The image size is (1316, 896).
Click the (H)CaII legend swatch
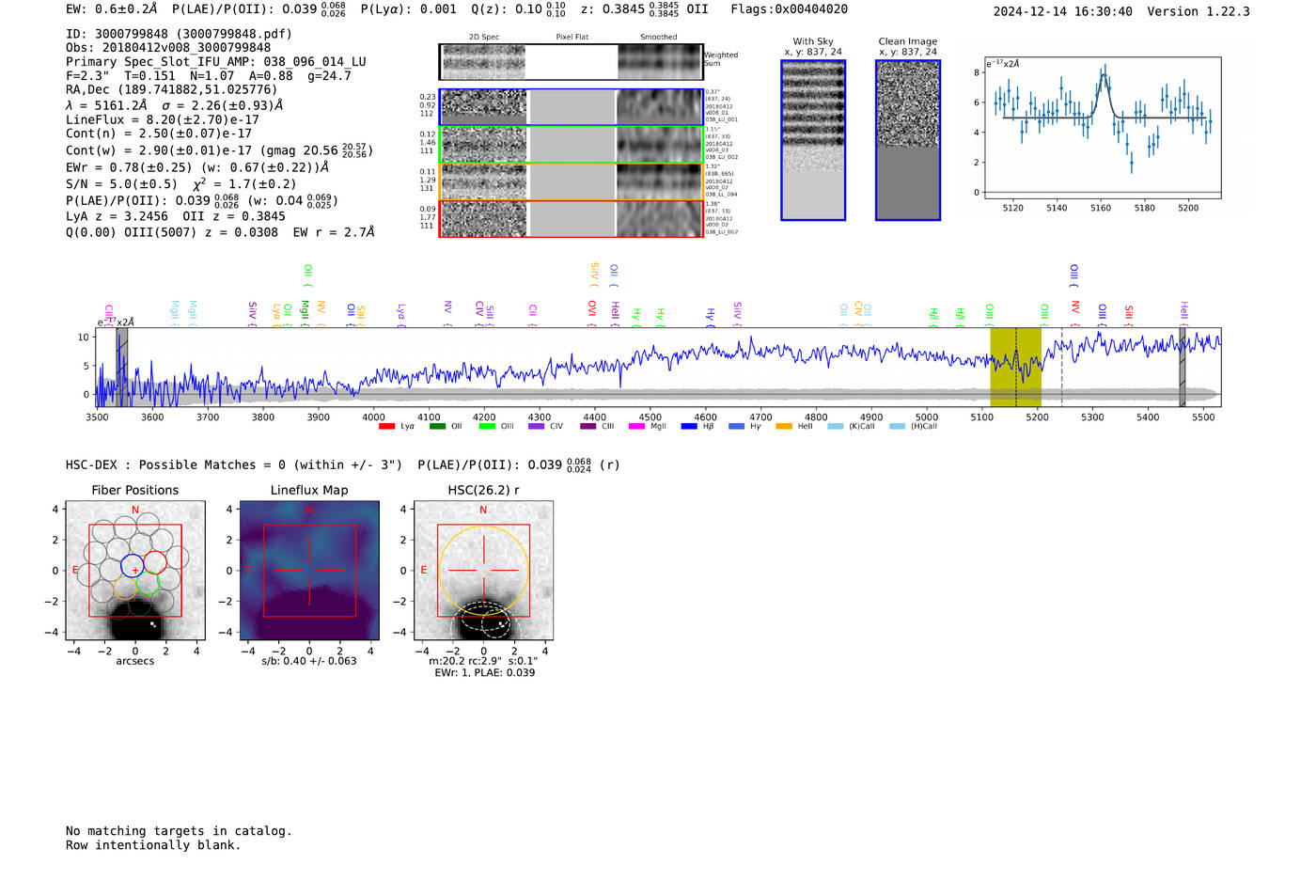pyautogui.click(x=897, y=427)
